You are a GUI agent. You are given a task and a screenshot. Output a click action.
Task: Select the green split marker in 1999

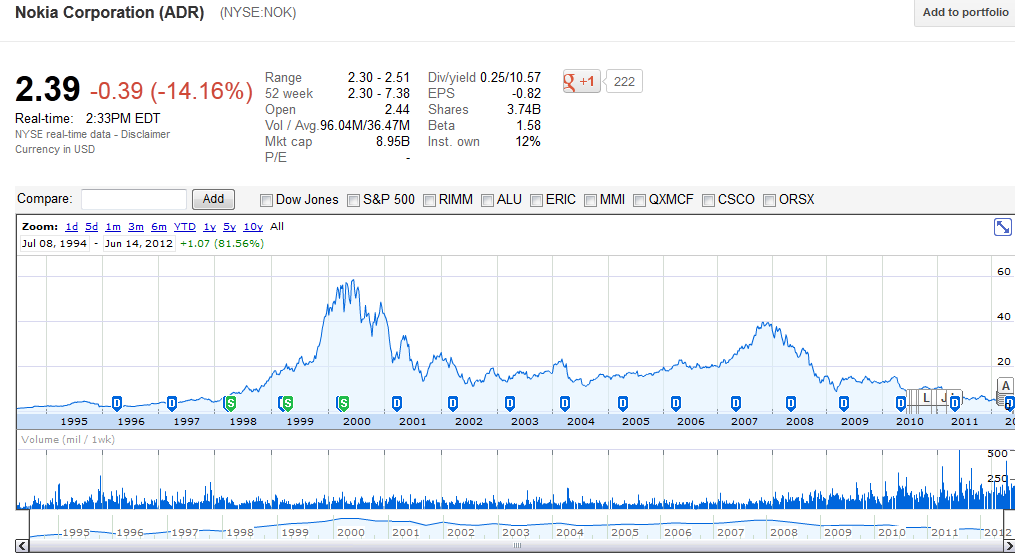click(x=287, y=403)
